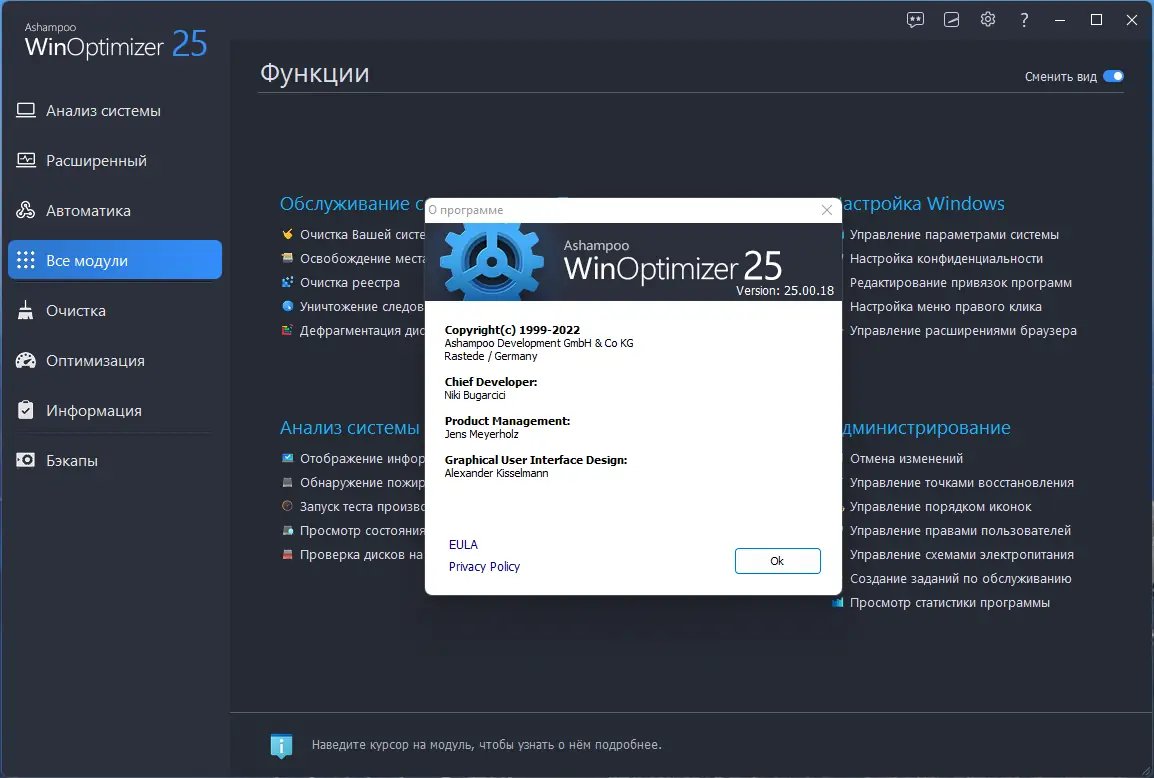Click the Jens Meyerholz name text
Screen dimensions: 1154x778
(x=481, y=434)
